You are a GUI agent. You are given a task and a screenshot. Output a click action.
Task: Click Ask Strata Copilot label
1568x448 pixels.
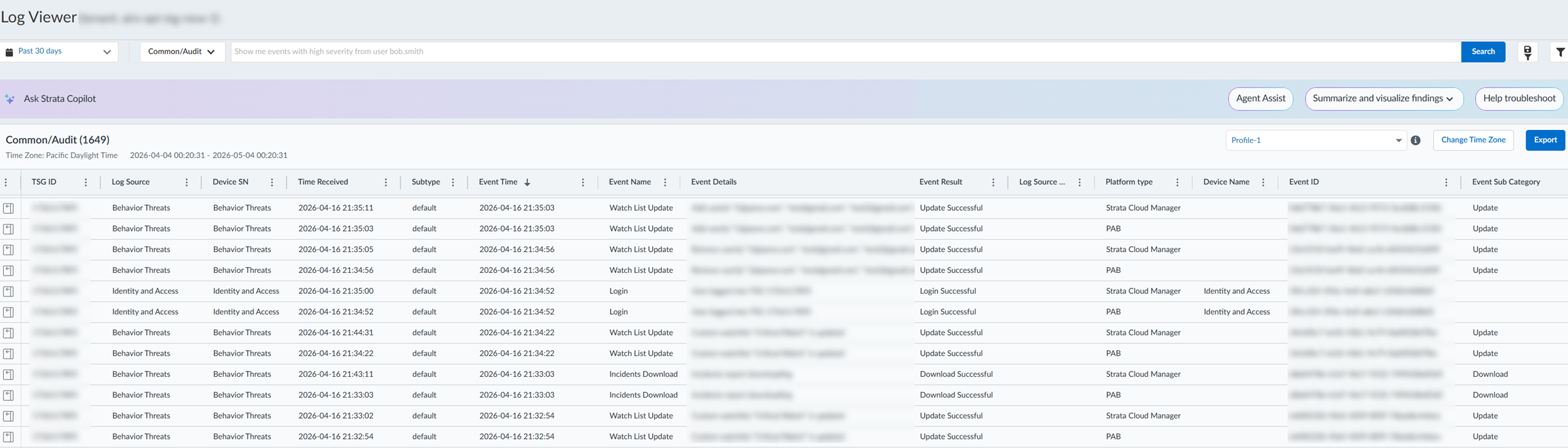click(x=59, y=99)
